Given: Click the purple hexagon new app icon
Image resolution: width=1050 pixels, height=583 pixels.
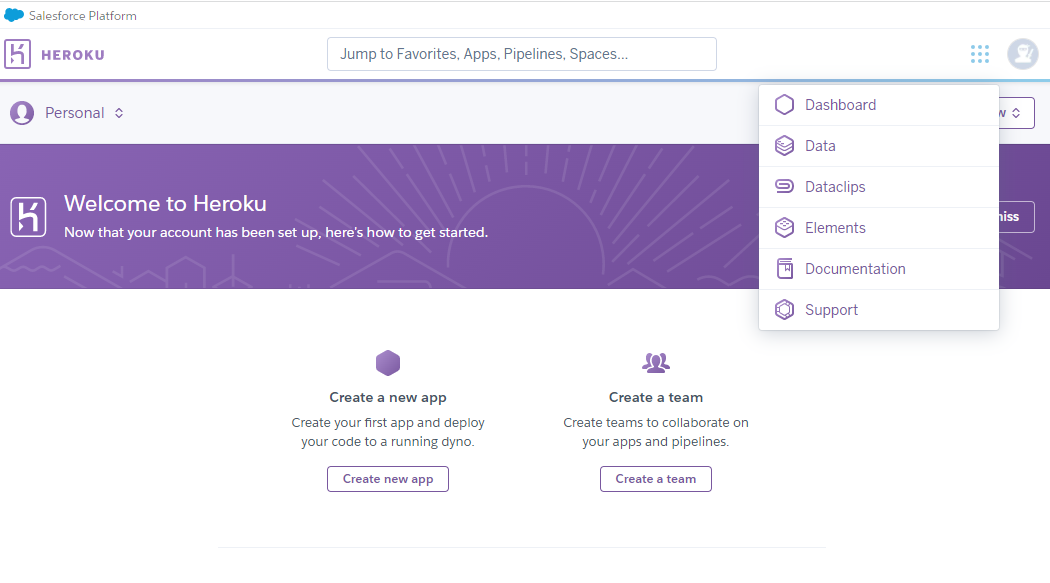Looking at the screenshot, I should coord(388,363).
